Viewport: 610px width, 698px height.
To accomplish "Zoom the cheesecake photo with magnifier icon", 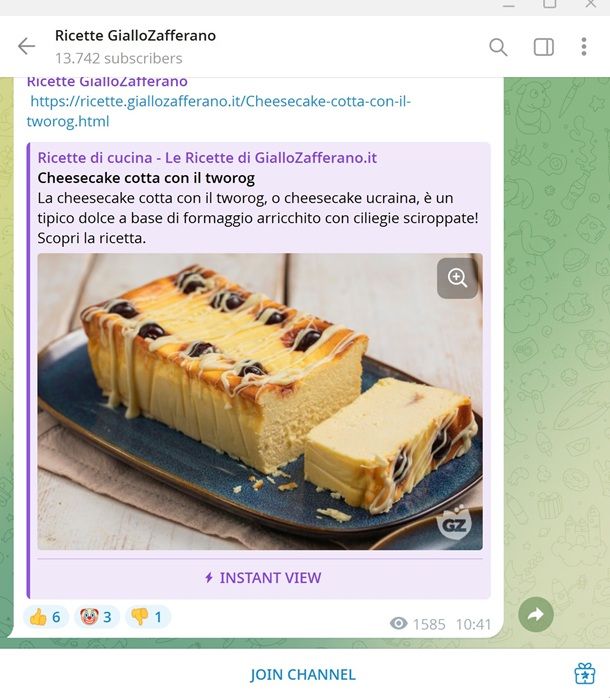I will (x=457, y=278).
